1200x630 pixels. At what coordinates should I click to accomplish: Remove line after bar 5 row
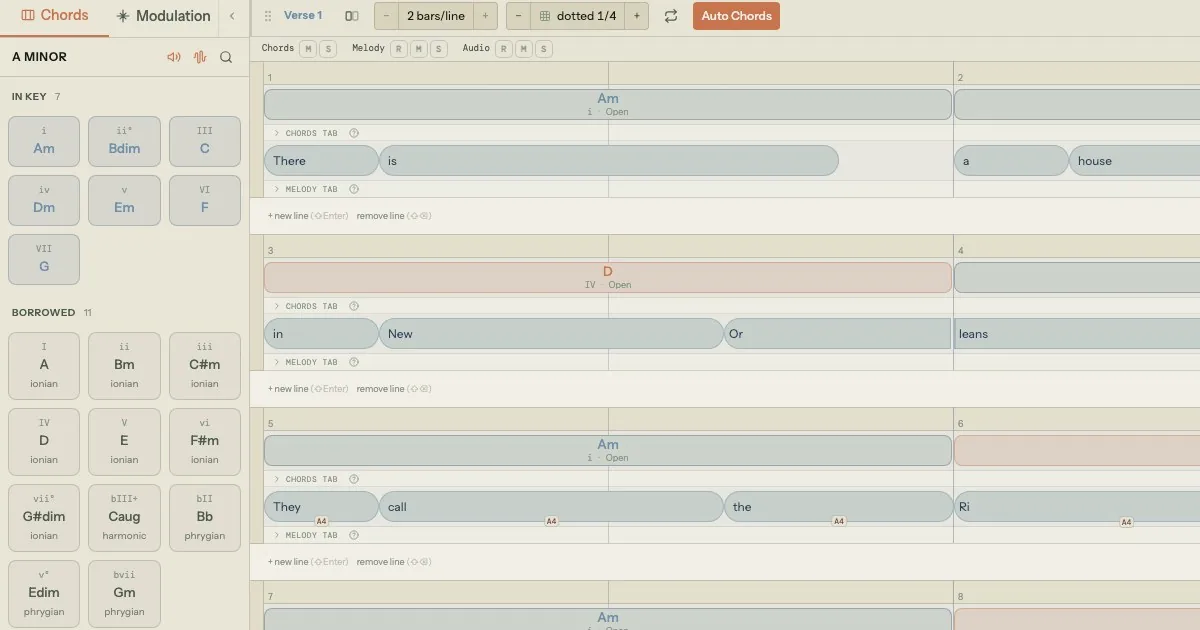[x=394, y=562]
